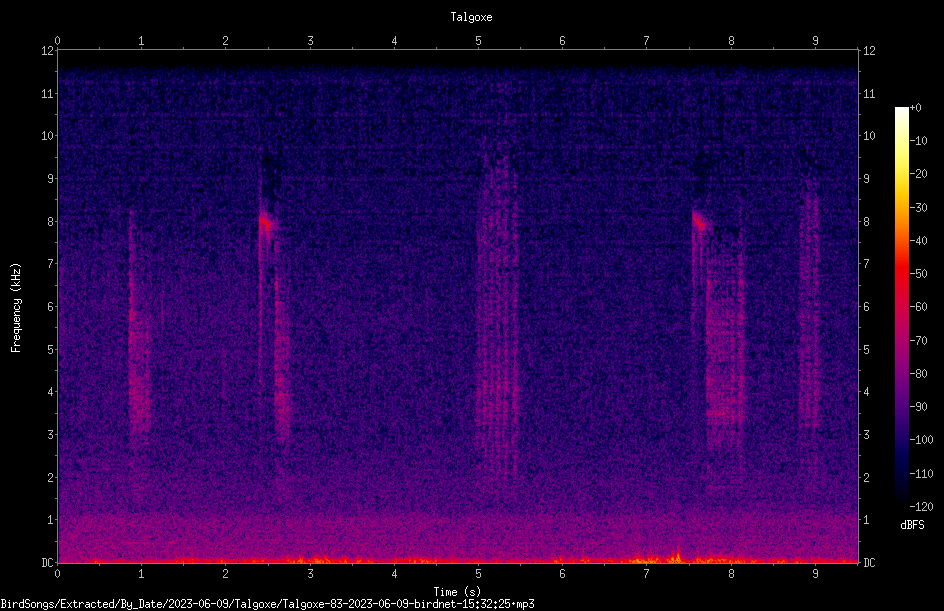Click the "-70" value on the color scale
This screenshot has height=611, width=944.
[x=918, y=341]
